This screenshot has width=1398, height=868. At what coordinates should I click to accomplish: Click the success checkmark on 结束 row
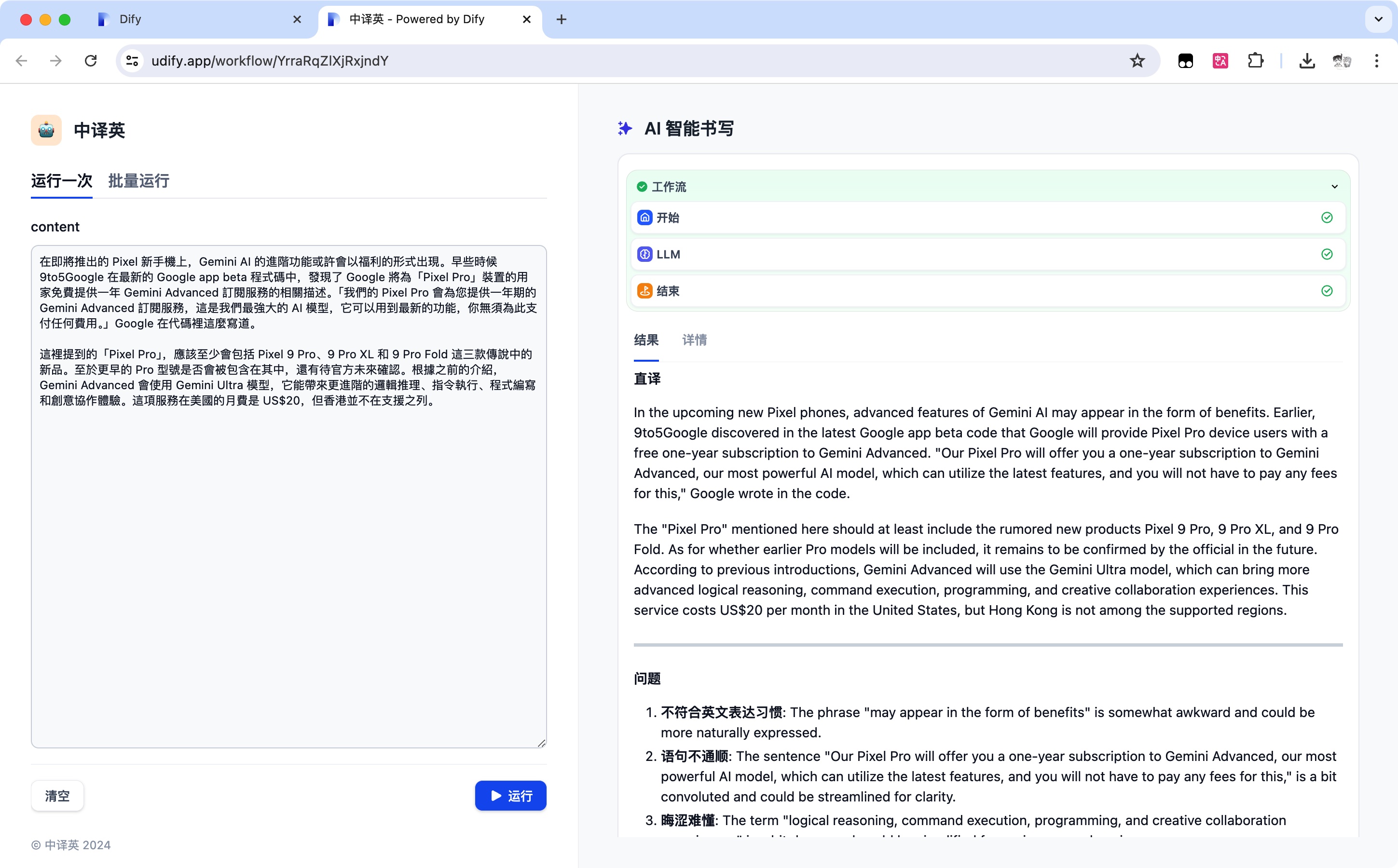1327,291
